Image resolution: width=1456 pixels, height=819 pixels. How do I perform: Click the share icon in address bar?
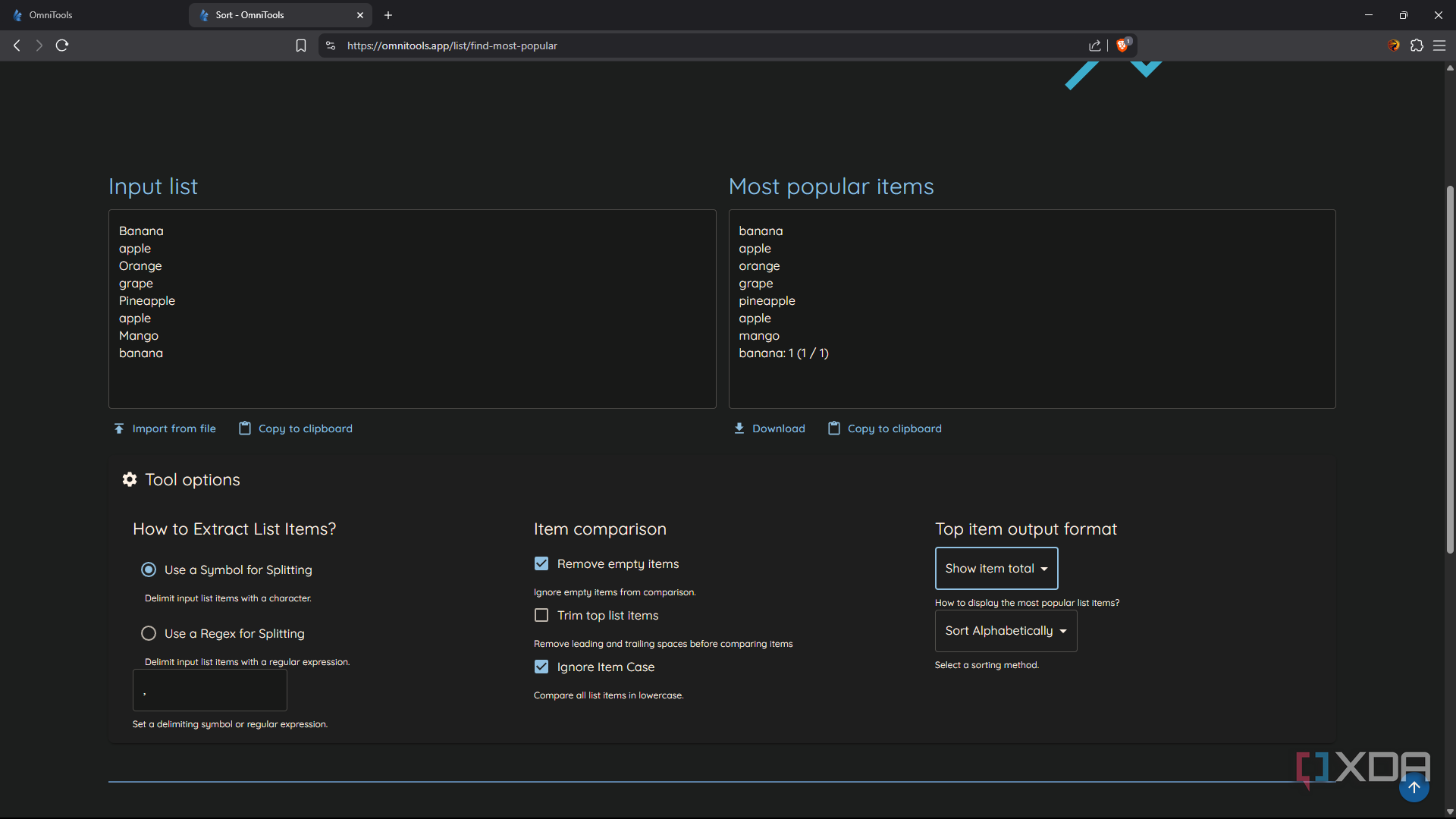1095,45
